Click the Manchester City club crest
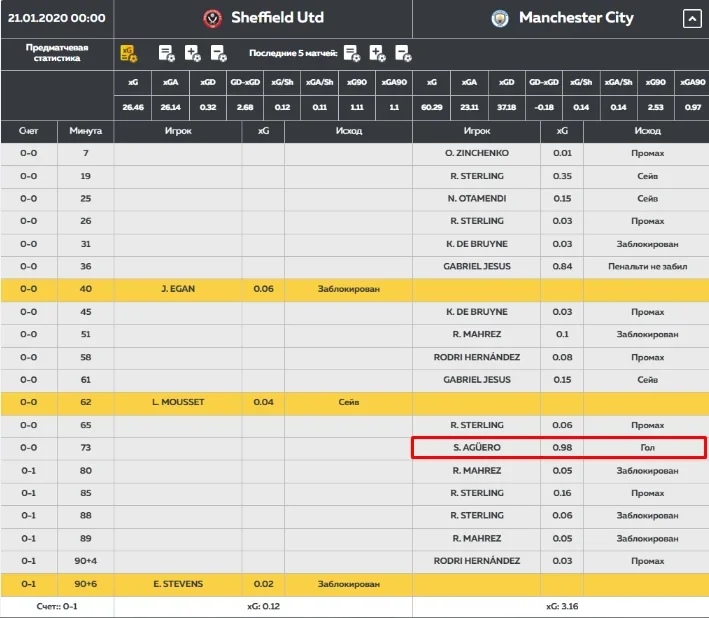The height and width of the screenshot is (618, 709). [x=500, y=18]
